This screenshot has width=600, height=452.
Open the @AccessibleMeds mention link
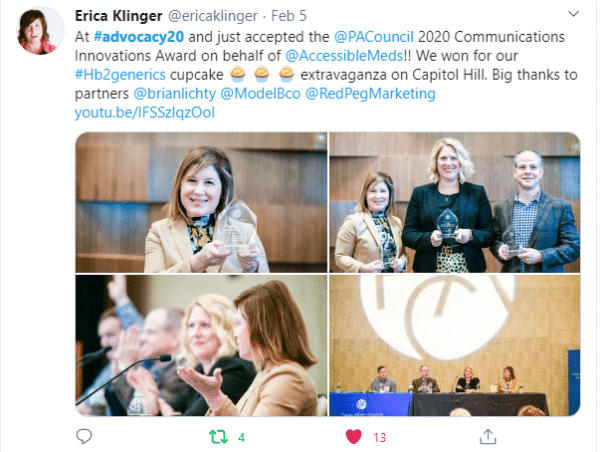point(344,56)
